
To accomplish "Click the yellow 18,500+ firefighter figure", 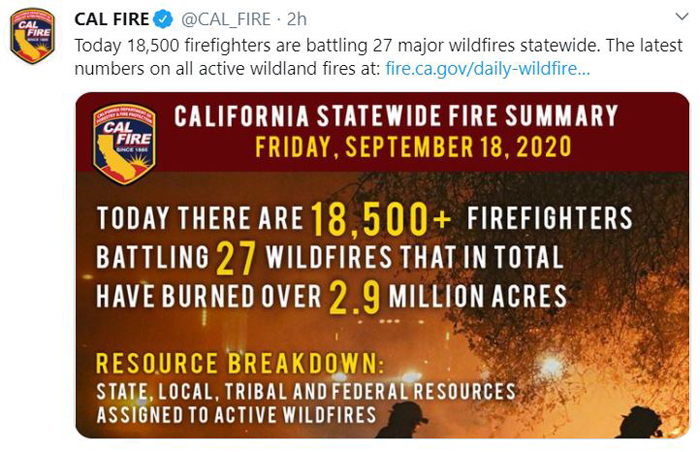I will pos(381,219).
